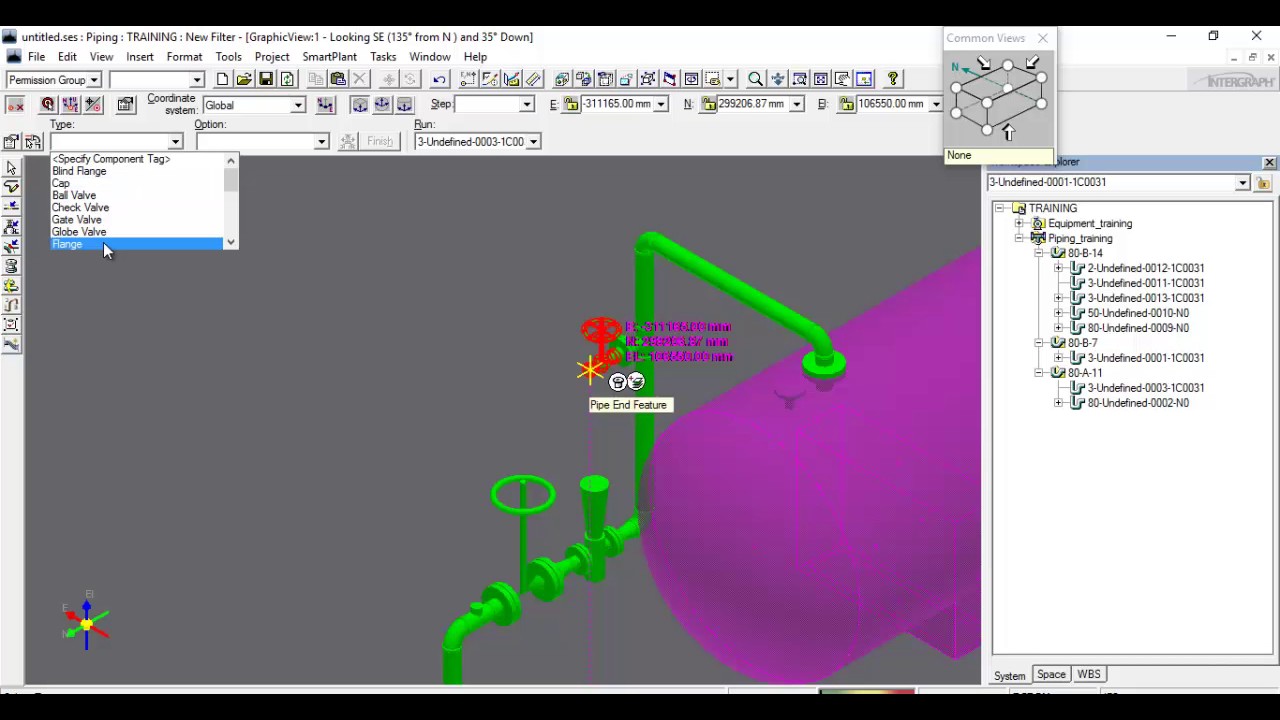This screenshot has height=720, width=1280.
Task: Click the Undo arrow icon
Action: coord(439,79)
